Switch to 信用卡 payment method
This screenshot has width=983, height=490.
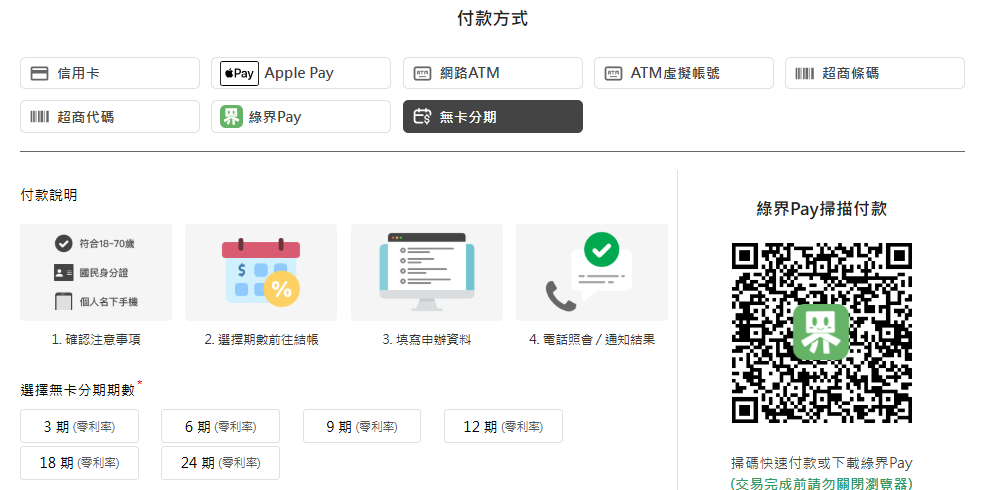[110, 73]
